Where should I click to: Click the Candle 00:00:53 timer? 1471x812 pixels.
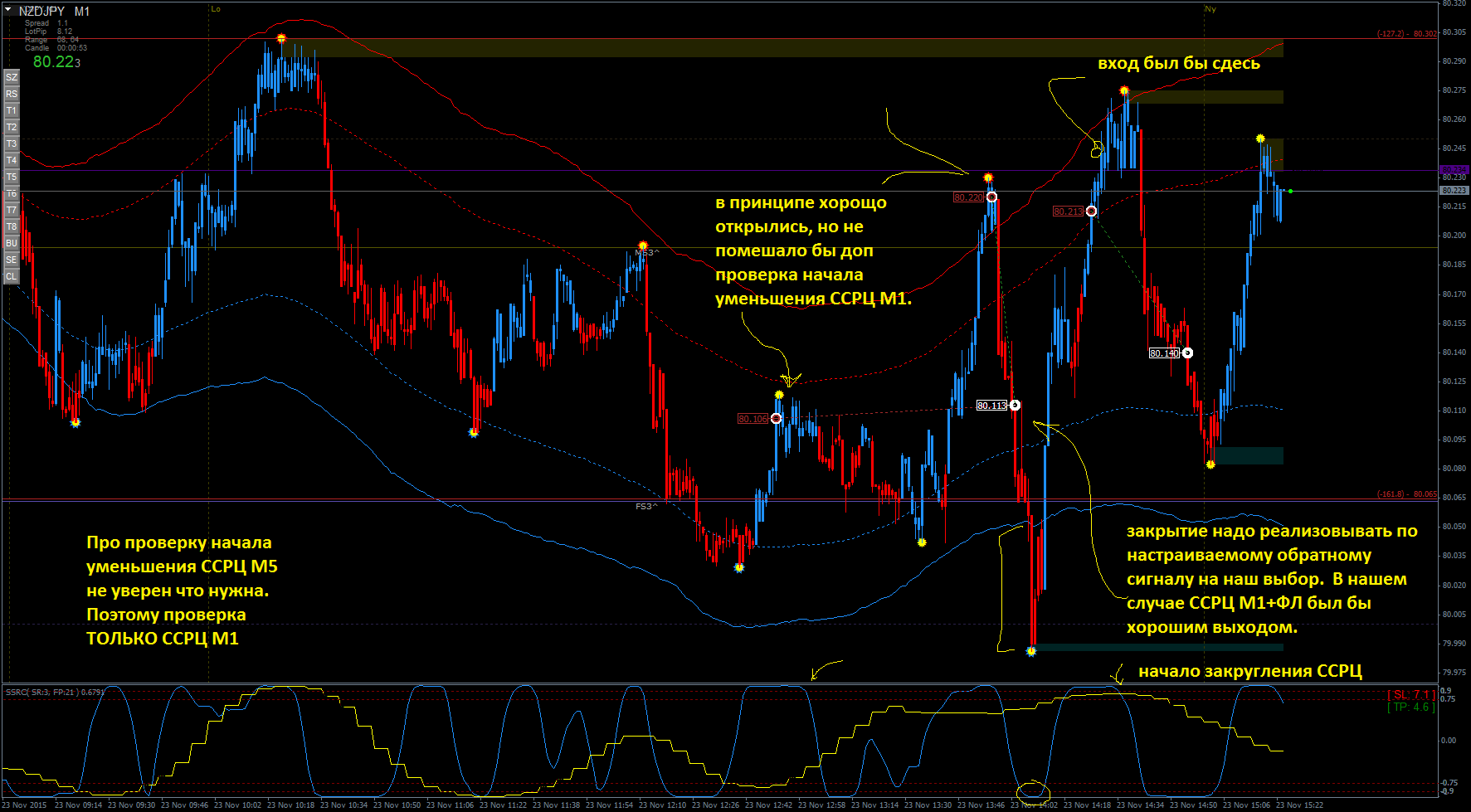(56, 48)
